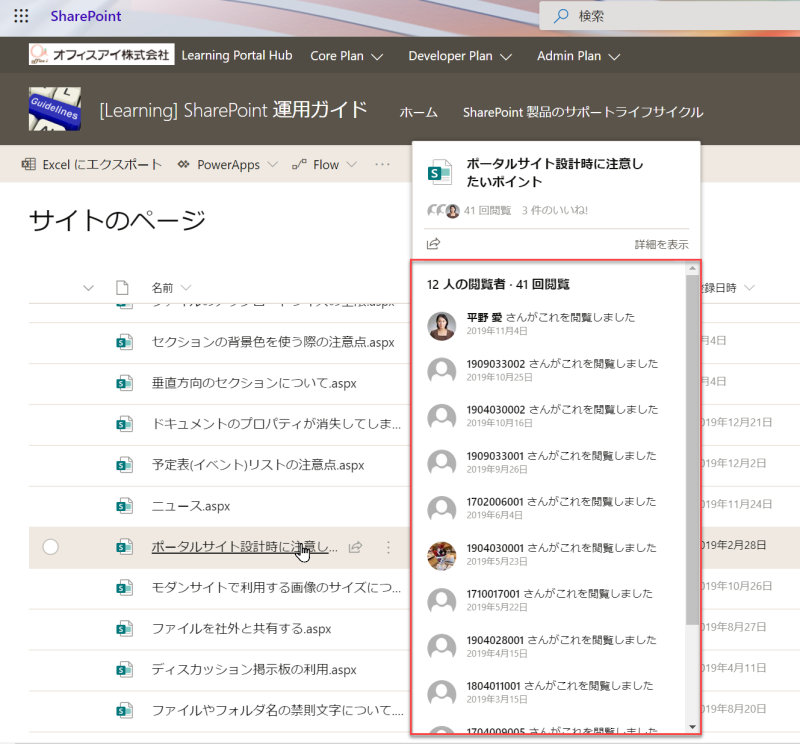Click the PowerApps icon in toolbar
Screen dimensions: 800x744
[x=183, y=164]
